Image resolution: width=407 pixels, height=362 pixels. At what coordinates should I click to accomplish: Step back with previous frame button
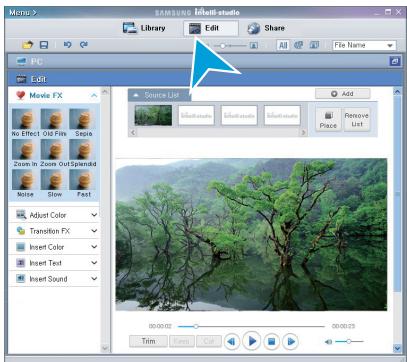click(232, 341)
